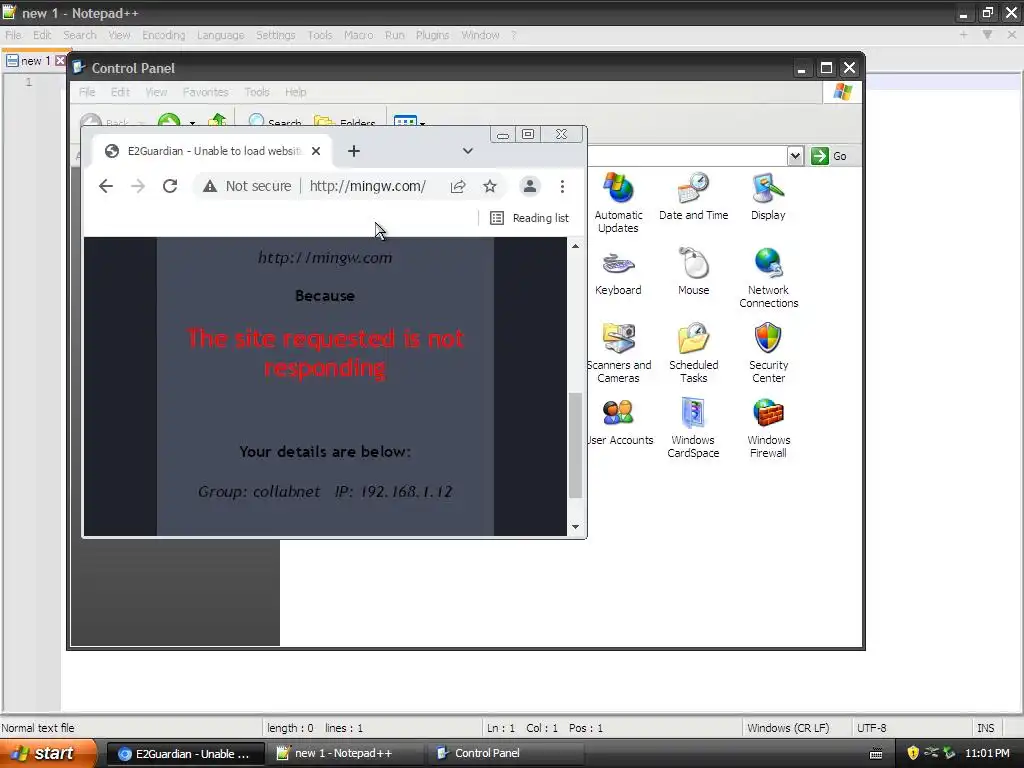Image resolution: width=1024 pixels, height=768 pixels.
Task: Open the Windows Firewall icon
Action: tap(768, 428)
